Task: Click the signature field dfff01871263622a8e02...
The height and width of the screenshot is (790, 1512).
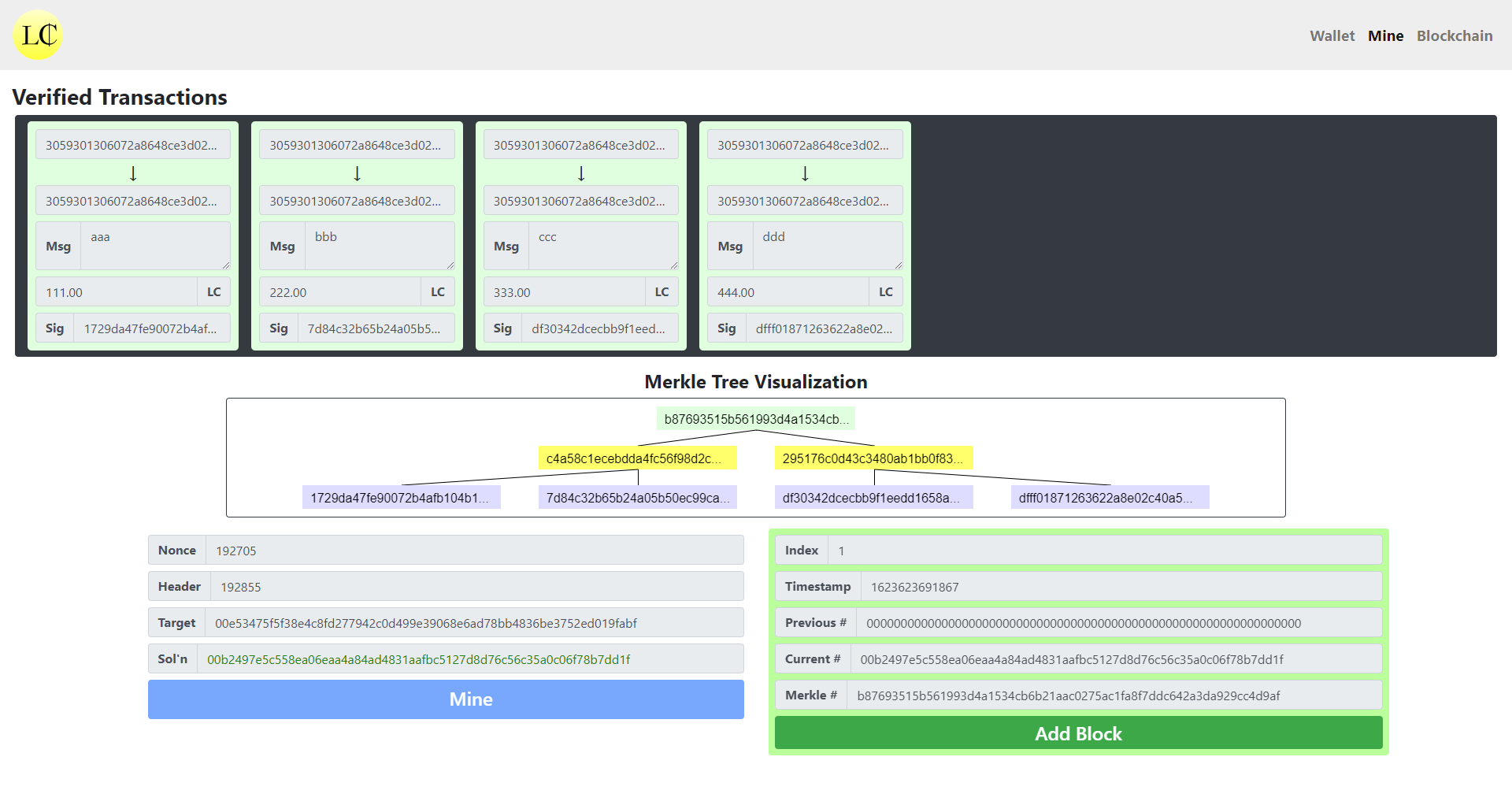Action: tap(824, 328)
